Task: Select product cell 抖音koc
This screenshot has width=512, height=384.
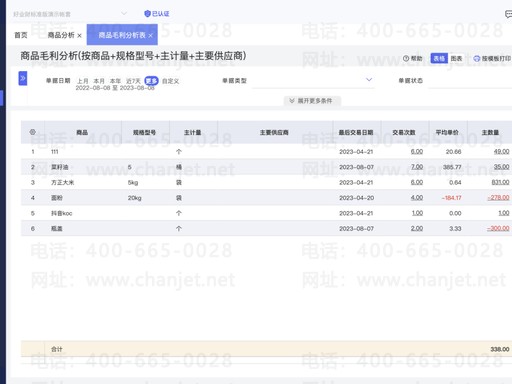Action: [x=62, y=213]
